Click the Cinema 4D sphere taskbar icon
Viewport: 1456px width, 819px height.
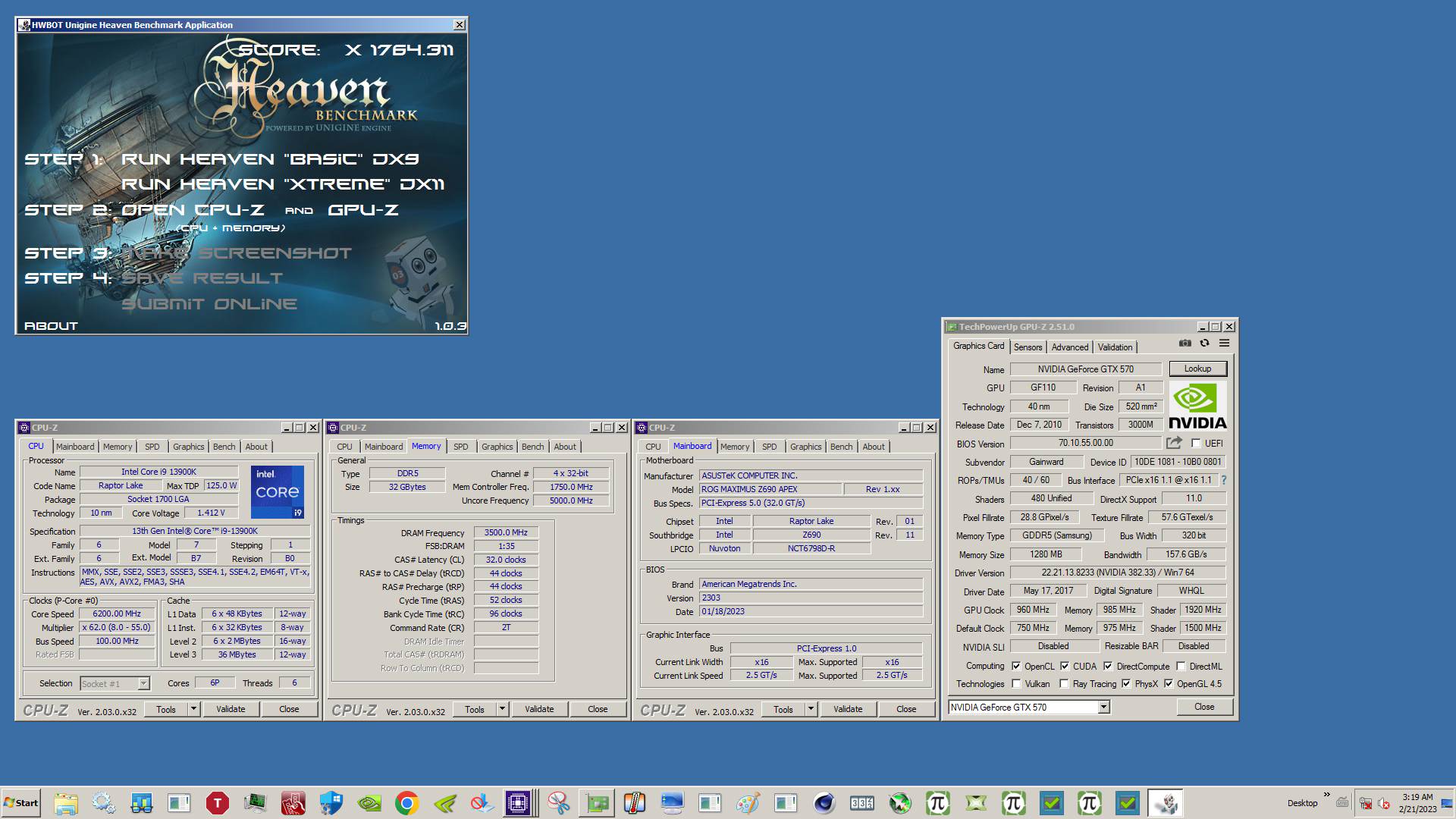click(824, 803)
